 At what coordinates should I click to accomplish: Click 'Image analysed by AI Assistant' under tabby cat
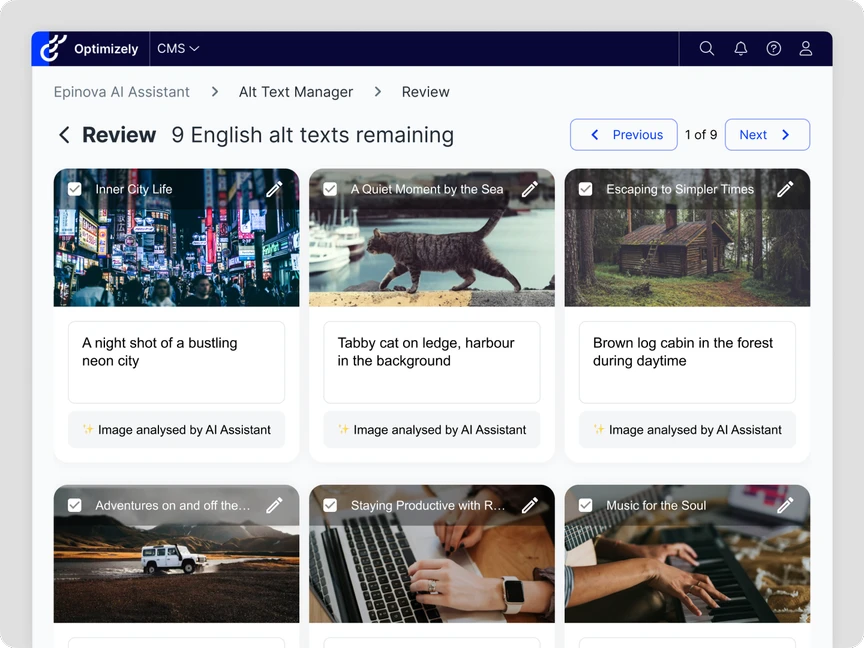(x=432, y=429)
